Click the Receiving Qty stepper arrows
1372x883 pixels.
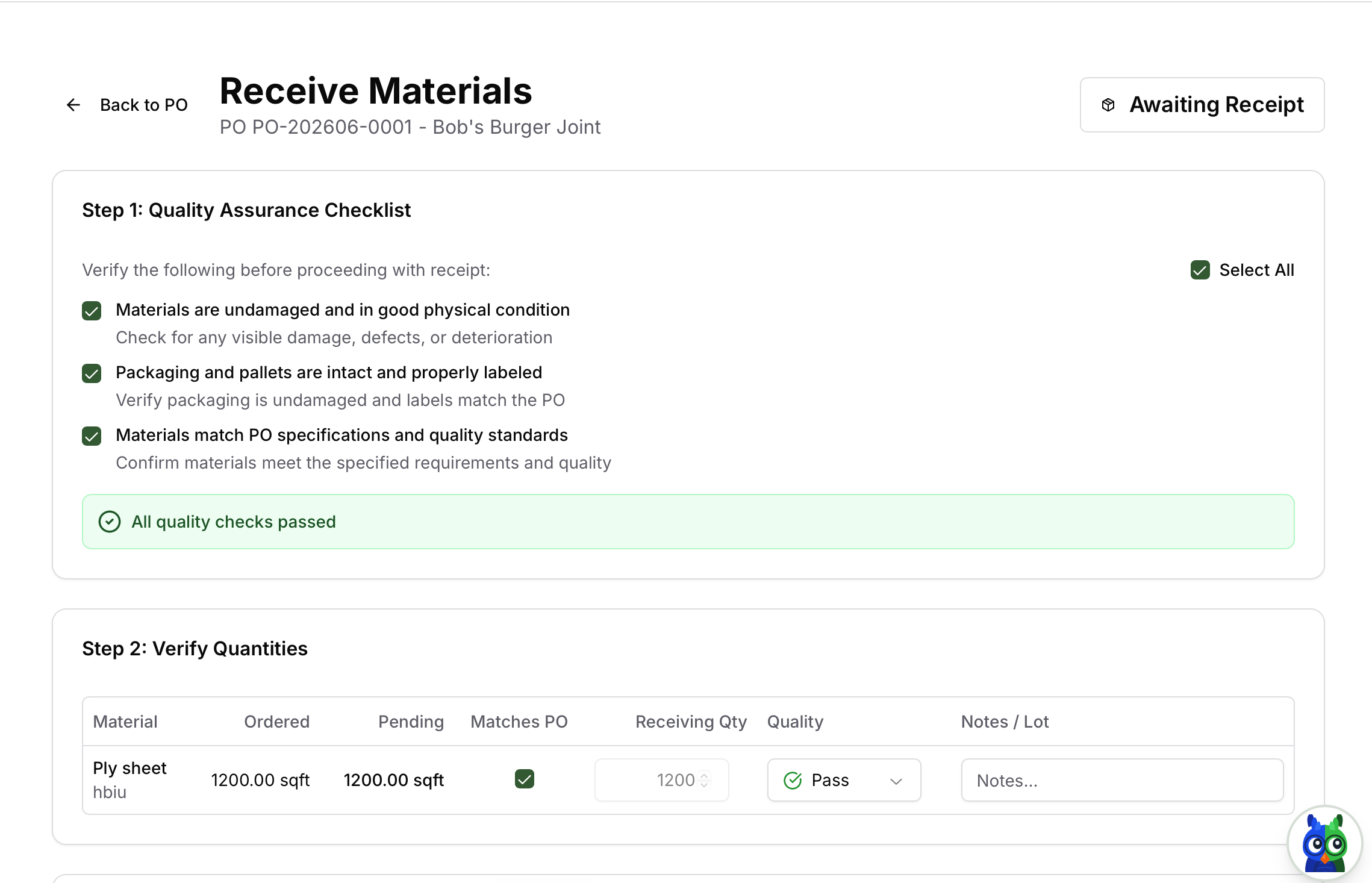tap(704, 780)
